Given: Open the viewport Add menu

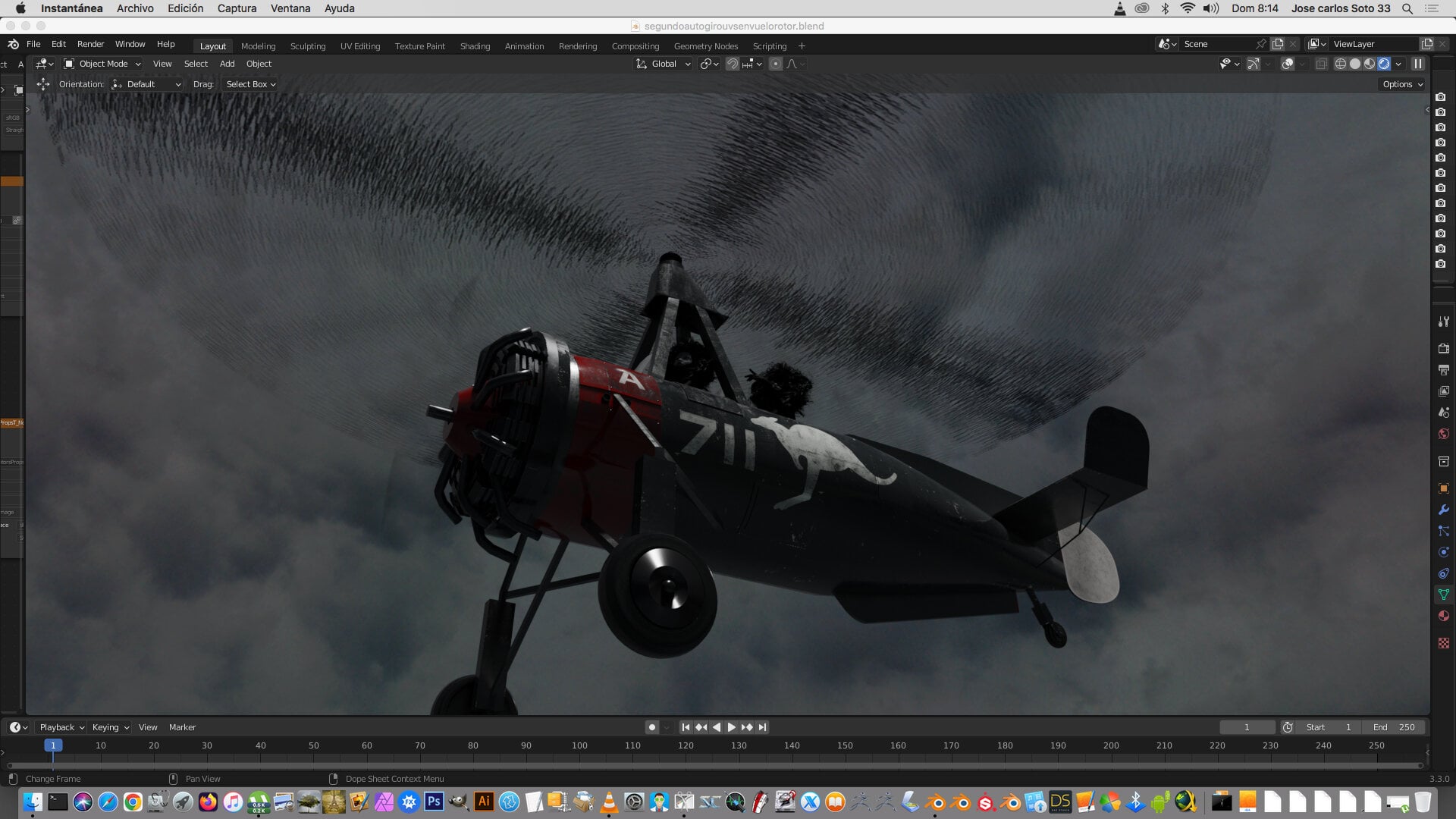Looking at the screenshot, I should click(227, 64).
